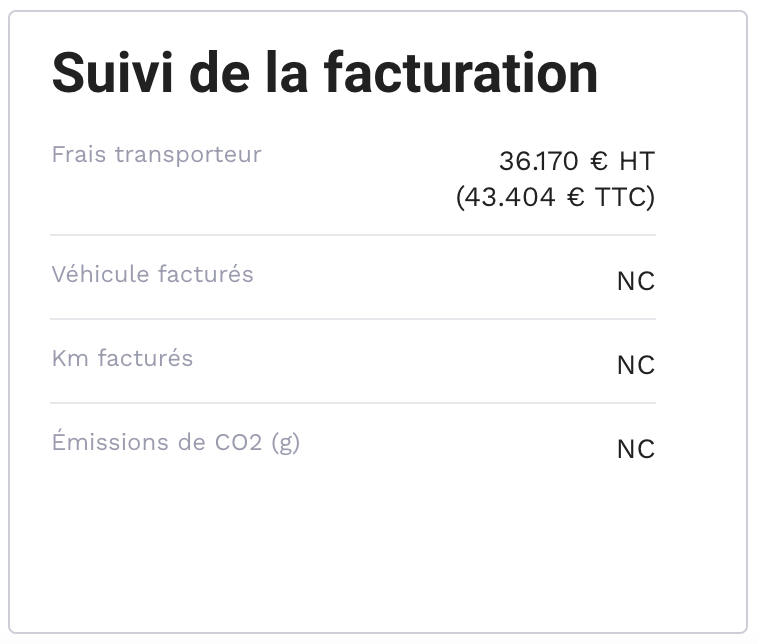This screenshot has height=644, width=758.
Task: Click the 'HT' text after 36.170 €
Action: coord(636,161)
